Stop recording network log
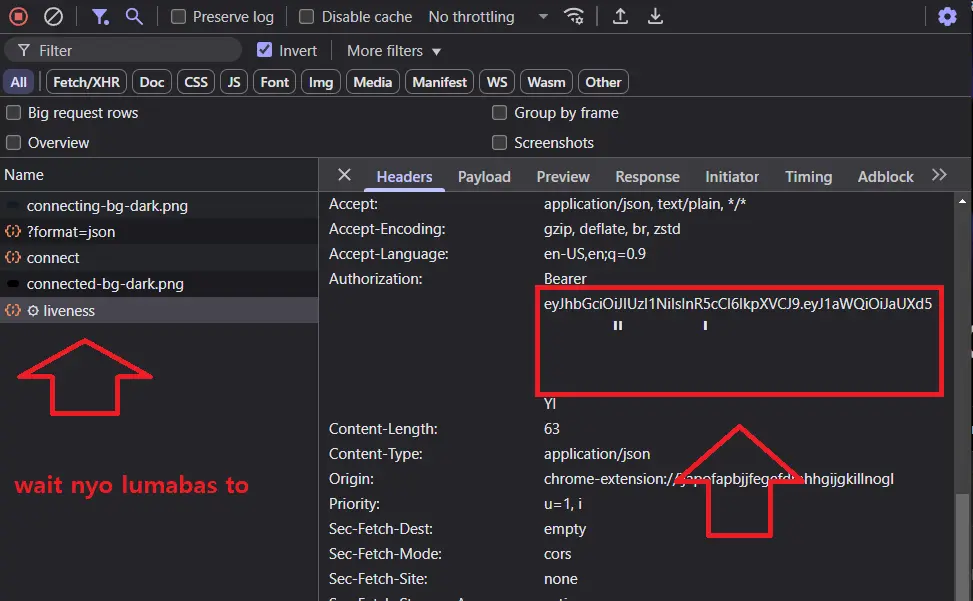Viewport: 973px width, 601px height. click(18, 16)
